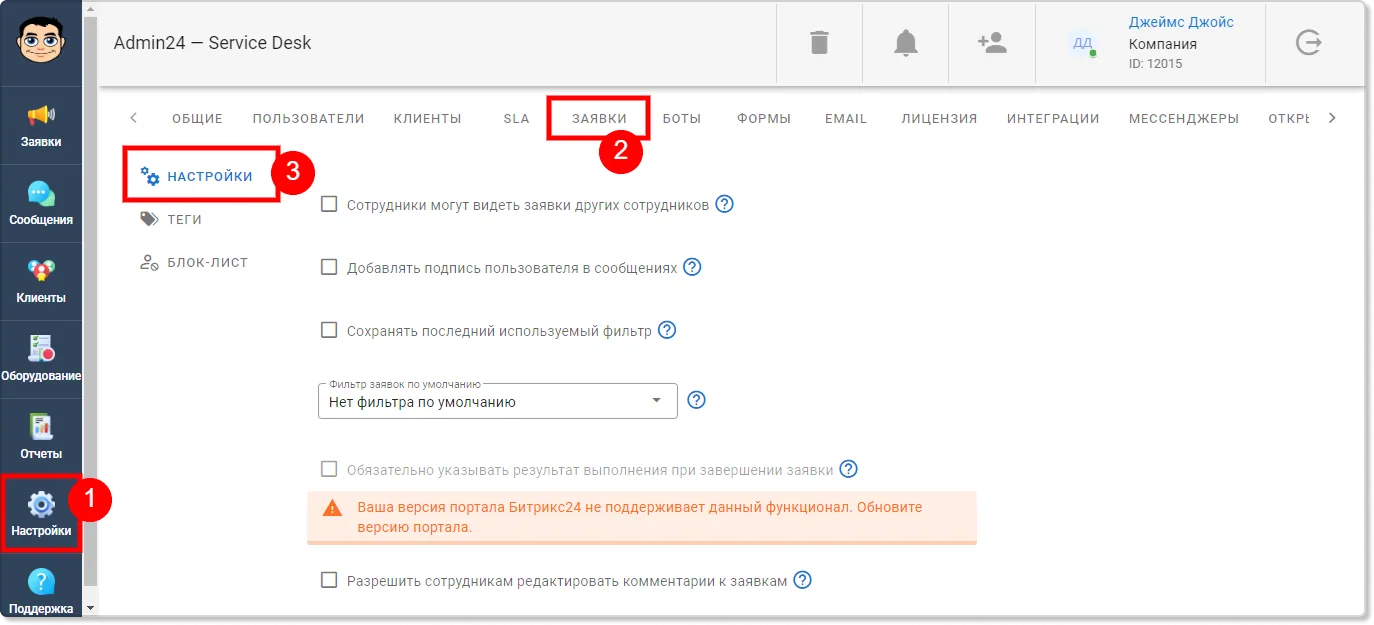Click the sidebar scrollbar down arrow

click(90, 607)
